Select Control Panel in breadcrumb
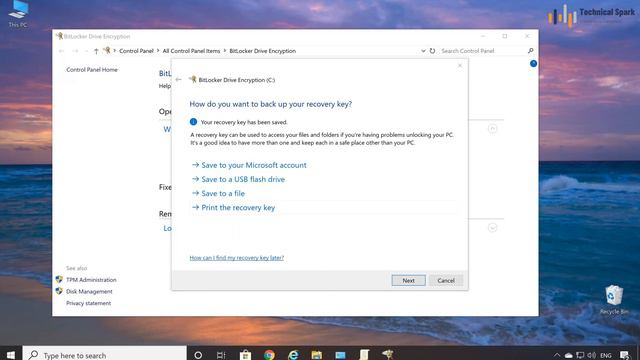This screenshot has width=640, height=360. pyautogui.click(x=136, y=51)
